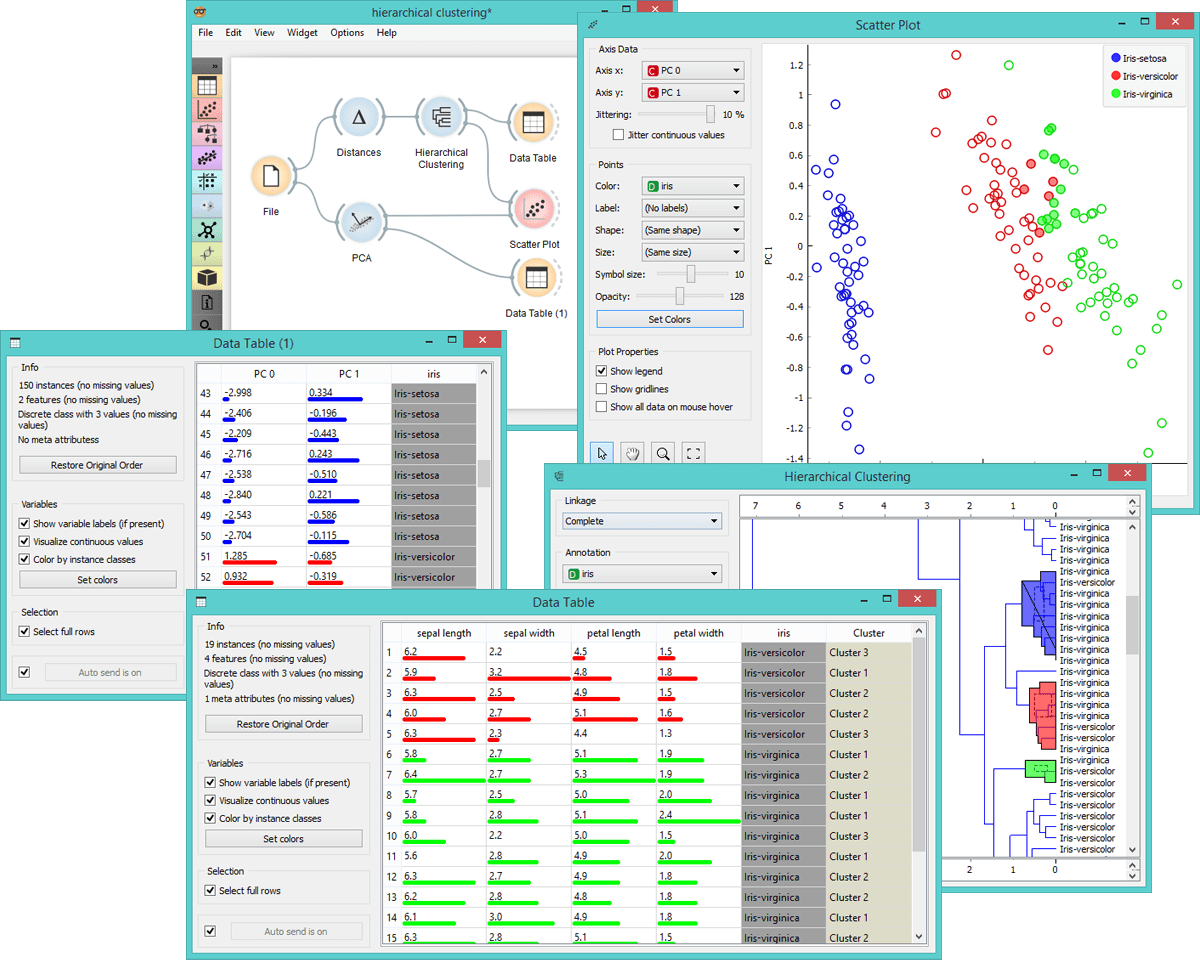Open the View menu
The height and width of the screenshot is (960, 1200).
click(x=264, y=33)
